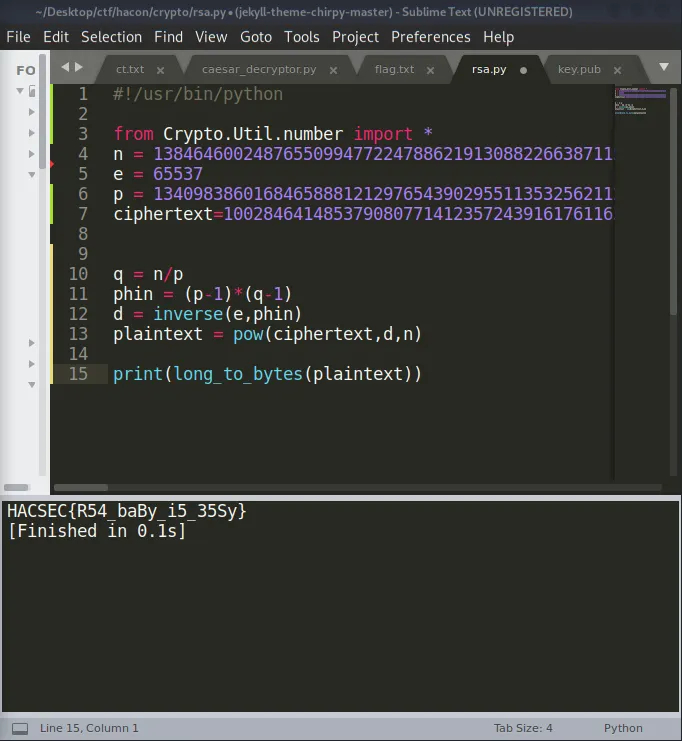Open the Python syntax selector
This screenshot has width=682, height=741.
(x=623, y=728)
